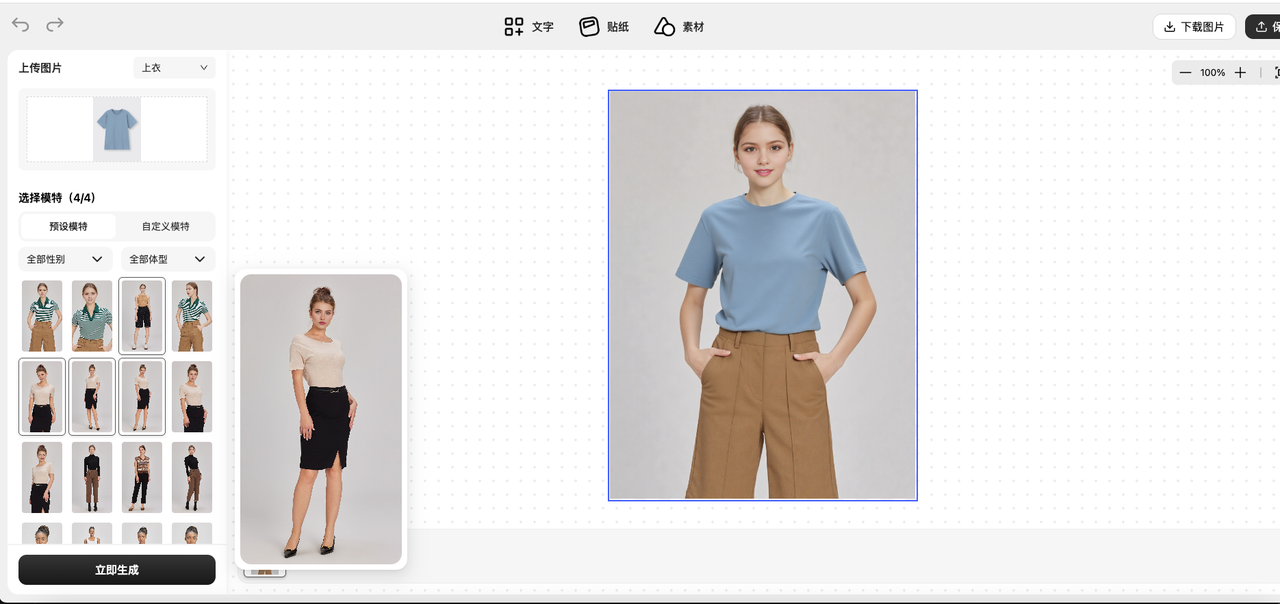Click the 立即生成 generate button

tap(117, 570)
